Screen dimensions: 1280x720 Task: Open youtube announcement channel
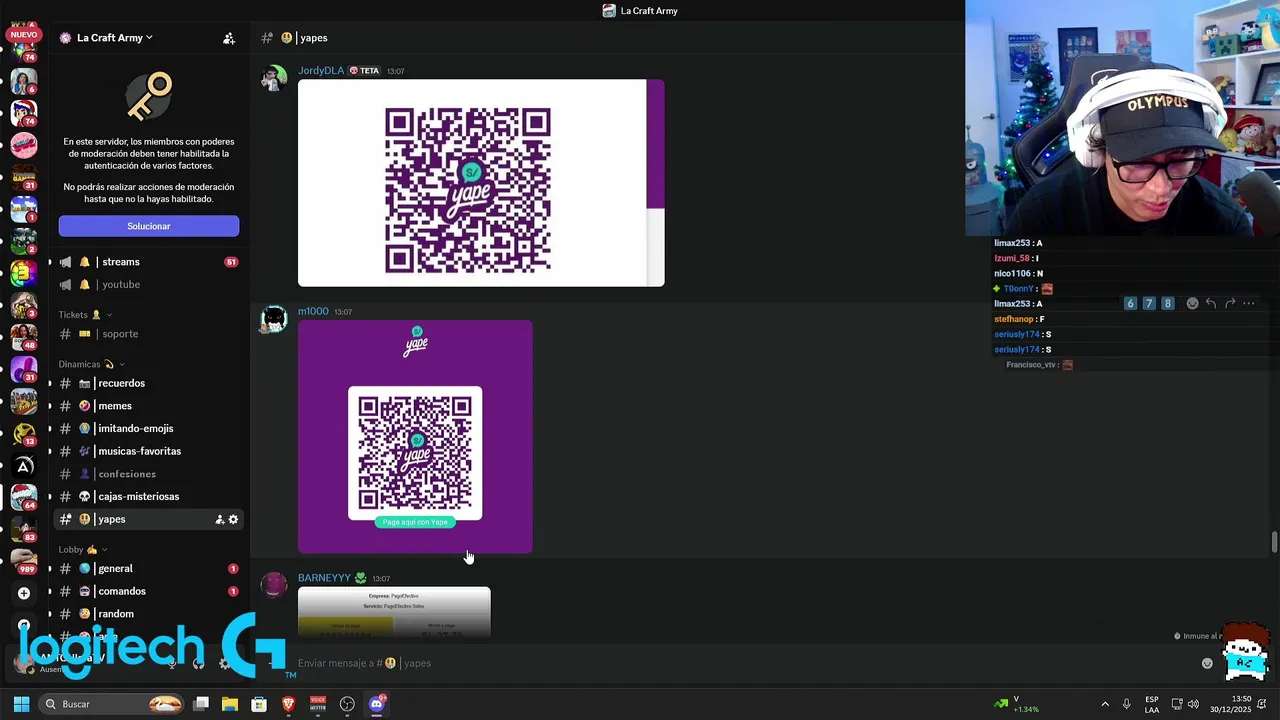tap(147, 284)
